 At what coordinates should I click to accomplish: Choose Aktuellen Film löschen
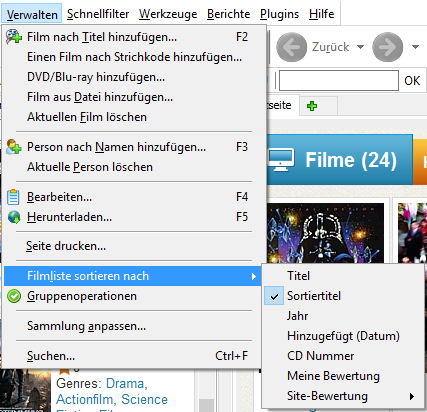pos(133,117)
